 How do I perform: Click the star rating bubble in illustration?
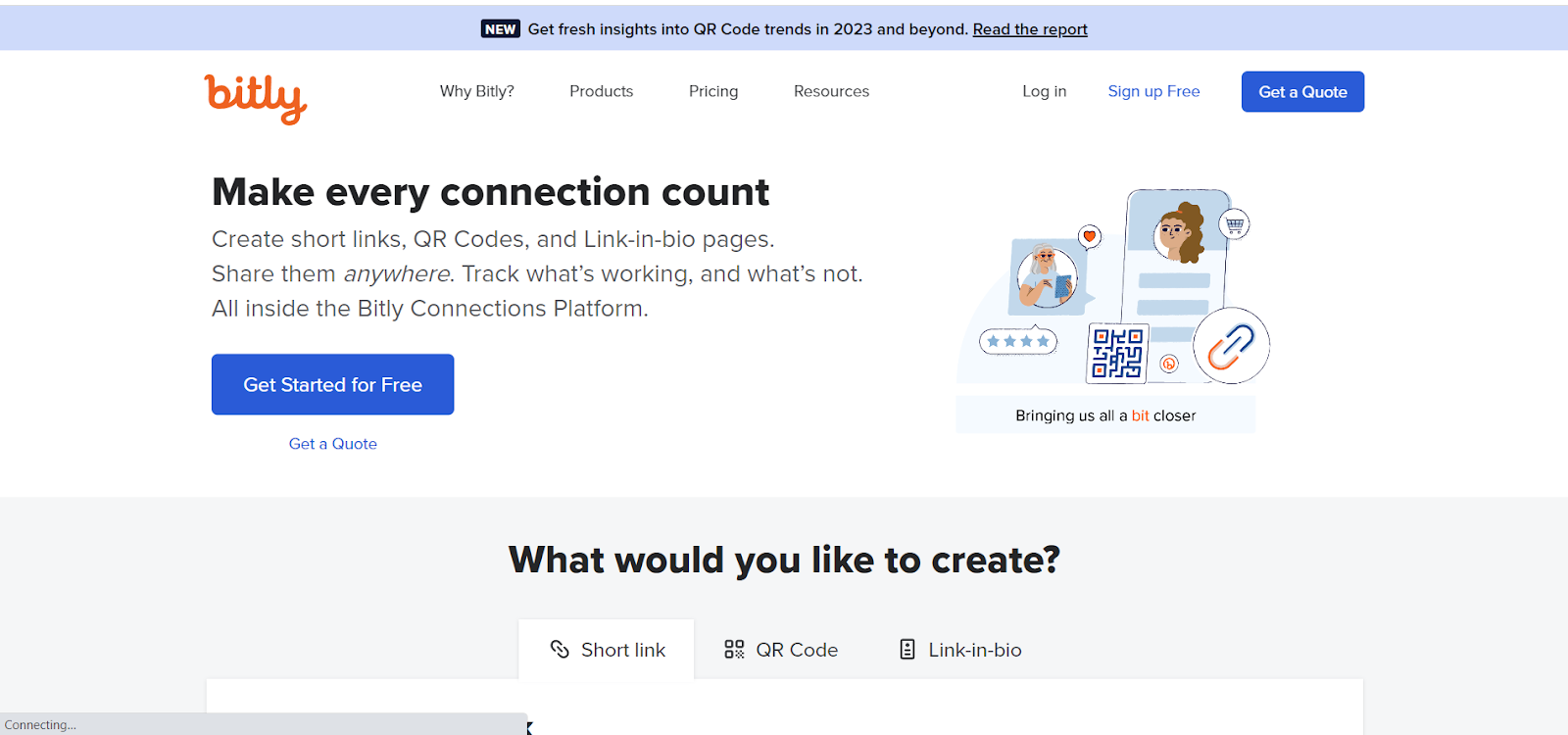[x=1018, y=341]
